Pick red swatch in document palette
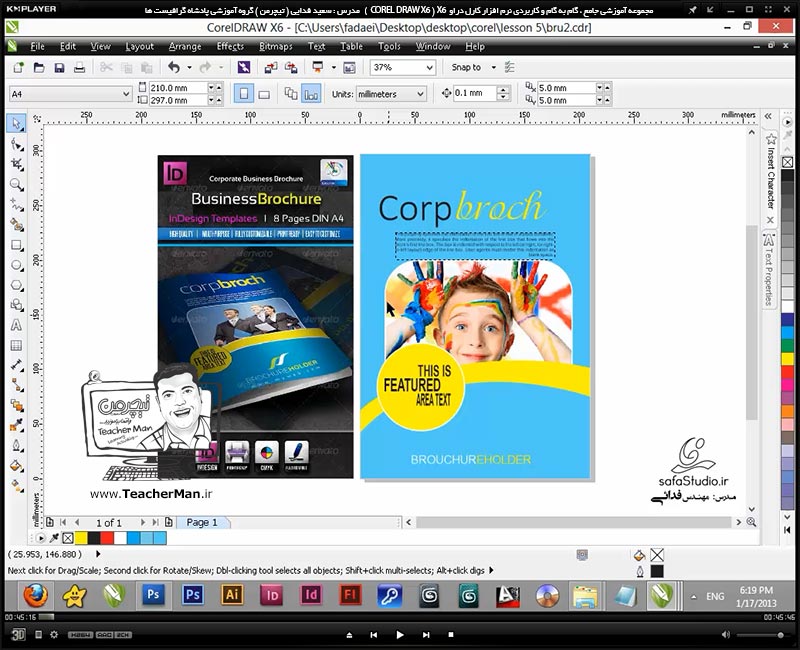The height and width of the screenshot is (650, 800). (x=107, y=538)
